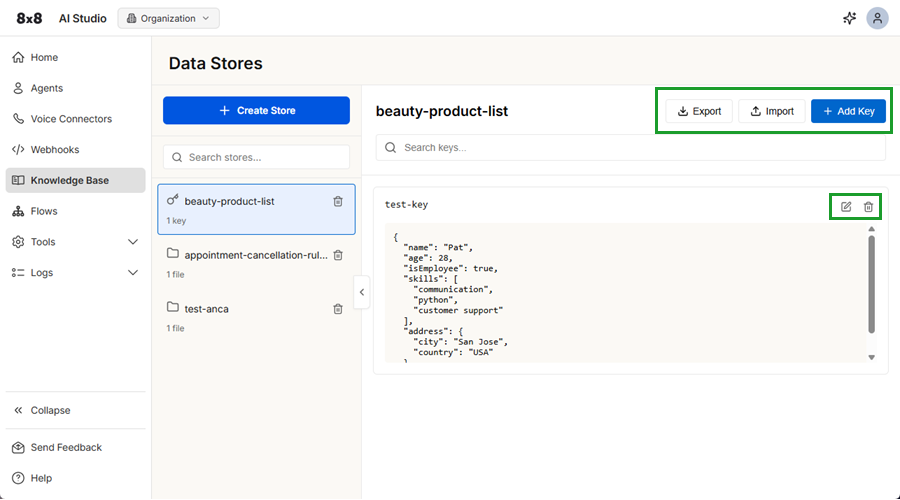Open Webhooks page

click(x=75, y=150)
